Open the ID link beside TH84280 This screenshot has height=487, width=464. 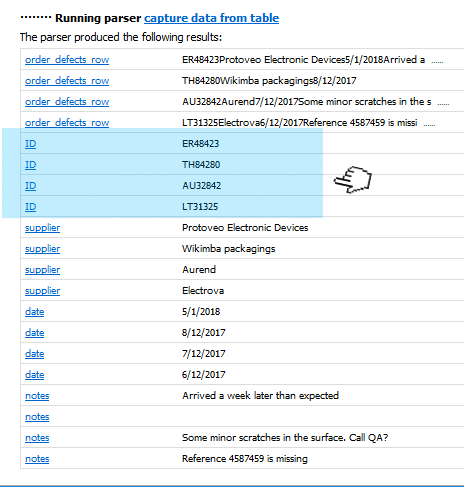(x=30, y=165)
